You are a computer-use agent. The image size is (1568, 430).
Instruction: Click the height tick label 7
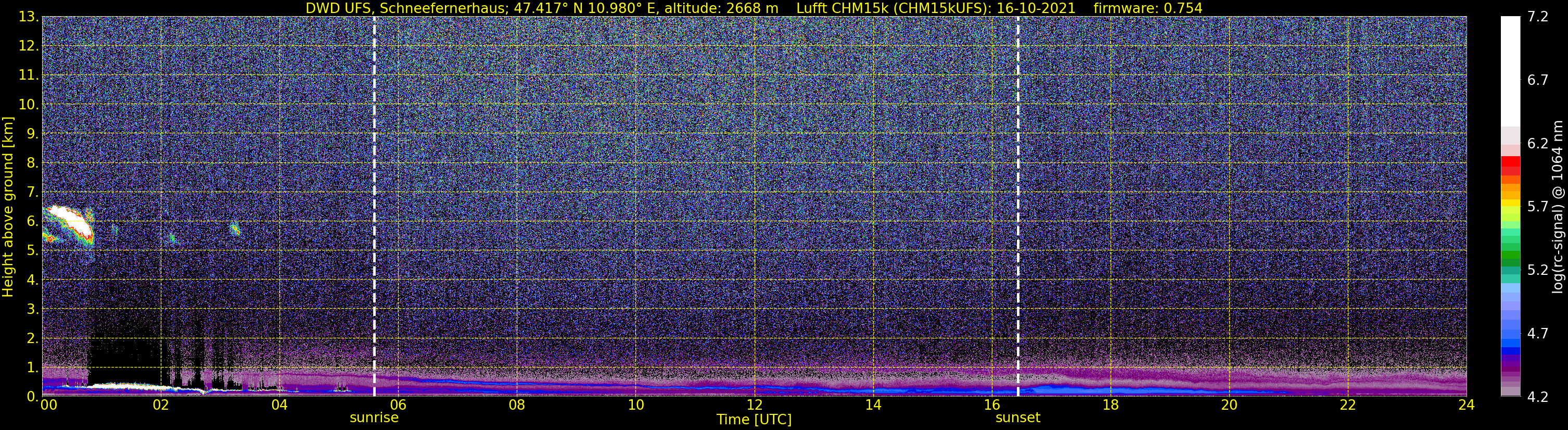(33, 193)
